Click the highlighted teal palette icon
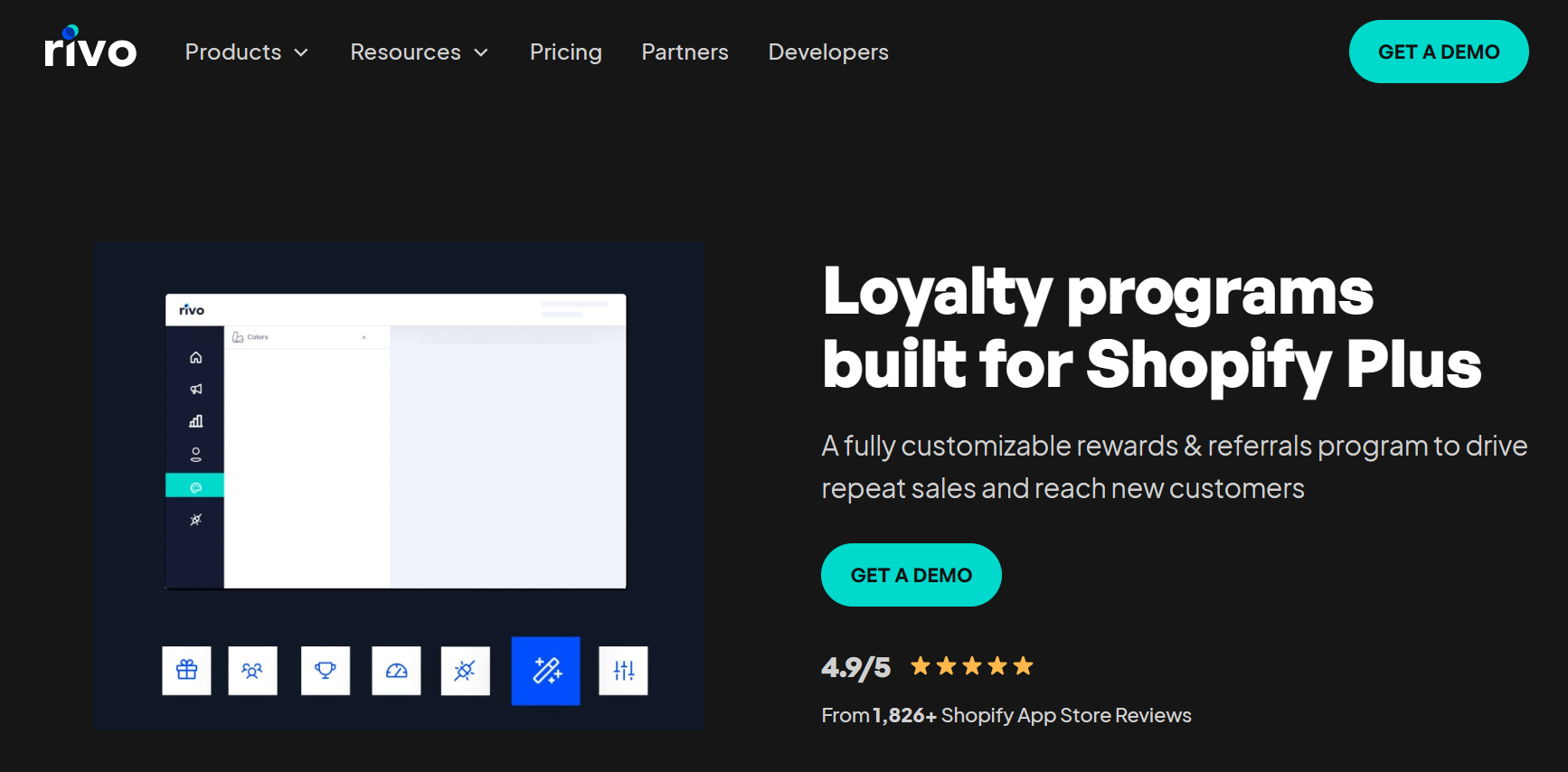The height and width of the screenshot is (772, 1568). coord(195,485)
